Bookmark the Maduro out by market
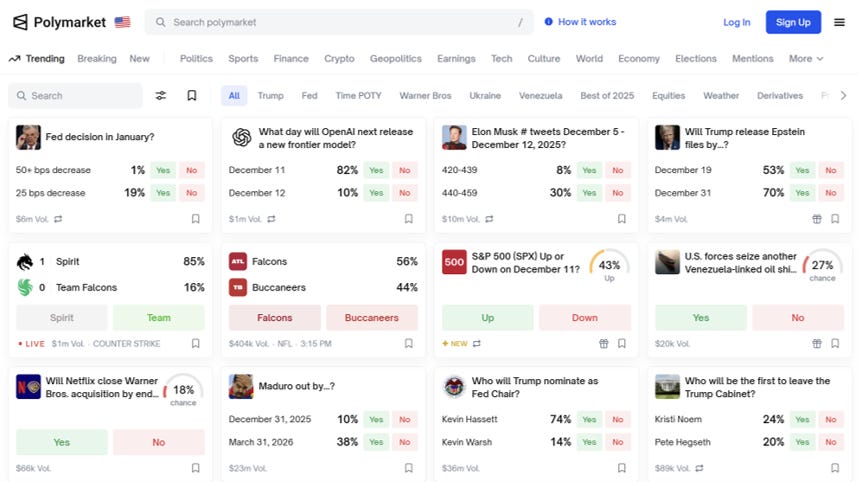This screenshot has width=858, height=482. coord(408,468)
